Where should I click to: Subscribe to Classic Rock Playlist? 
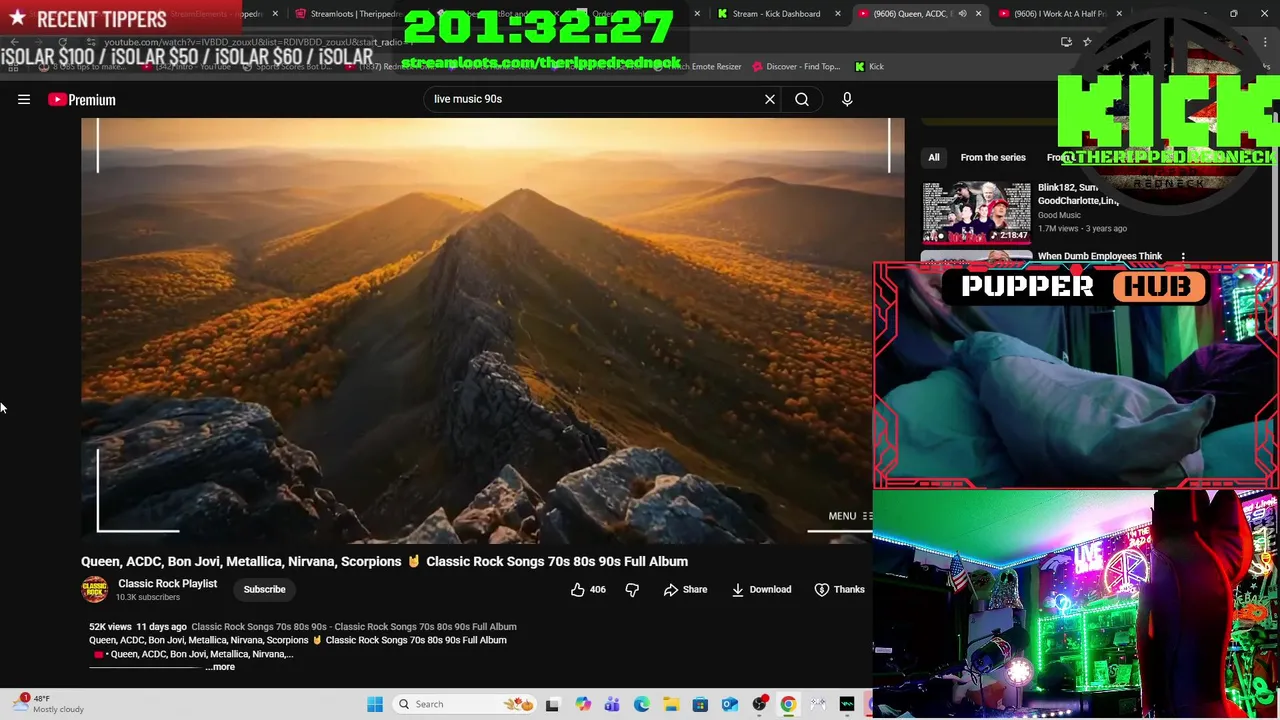tap(264, 589)
